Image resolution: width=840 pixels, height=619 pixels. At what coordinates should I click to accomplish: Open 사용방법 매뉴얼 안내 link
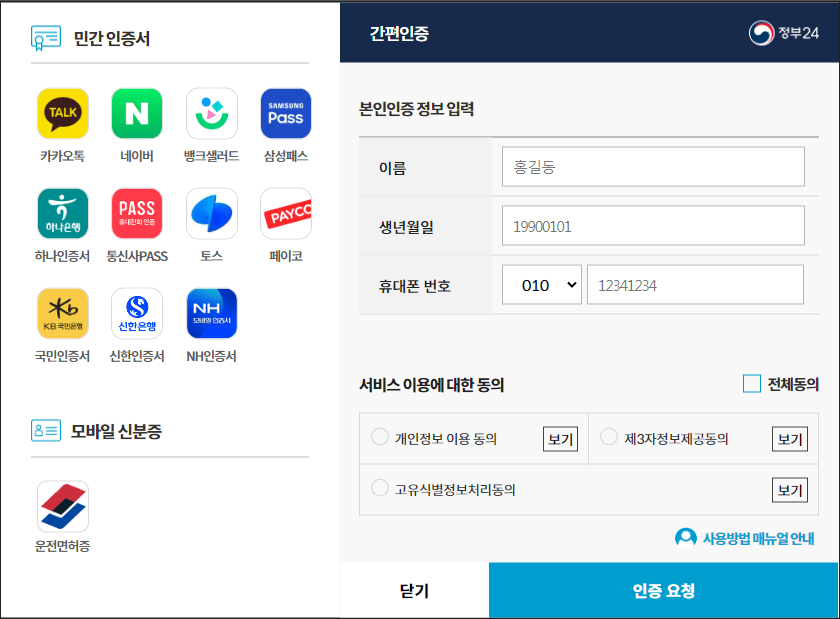coord(758,538)
